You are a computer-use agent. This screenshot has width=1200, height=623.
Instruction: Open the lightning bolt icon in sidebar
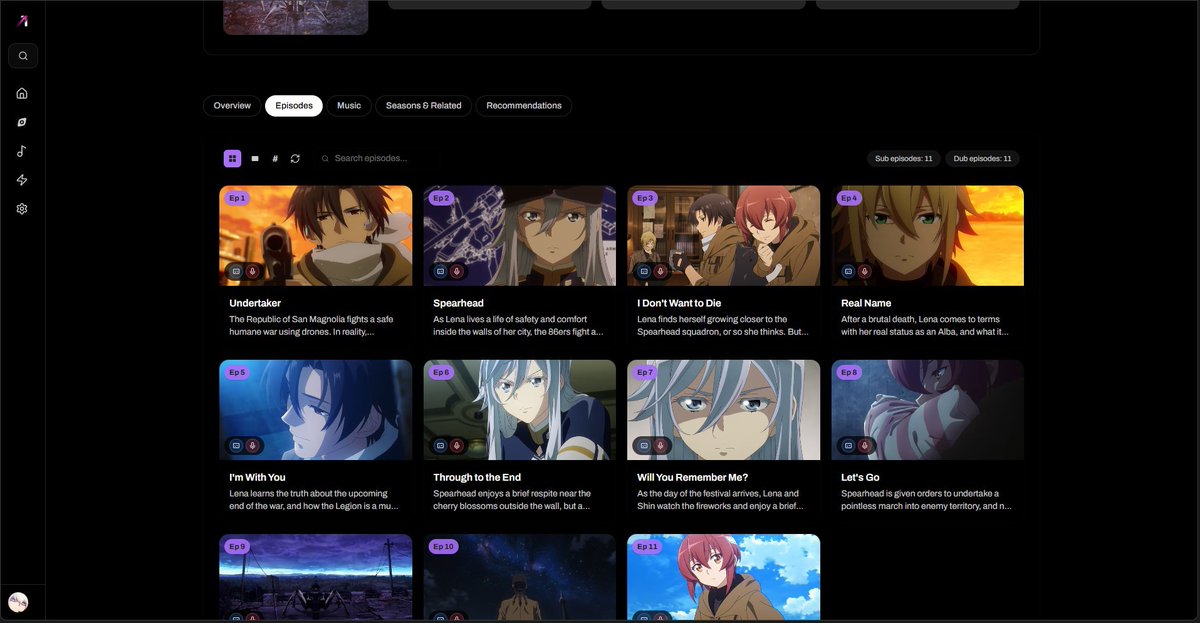point(22,180)
